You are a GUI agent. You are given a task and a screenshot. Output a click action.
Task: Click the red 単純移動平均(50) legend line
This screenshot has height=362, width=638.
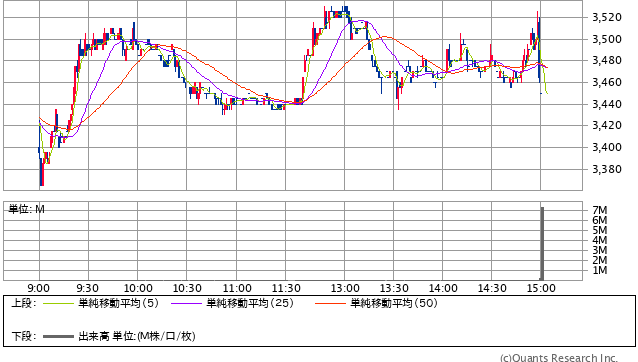click(330, 303)
